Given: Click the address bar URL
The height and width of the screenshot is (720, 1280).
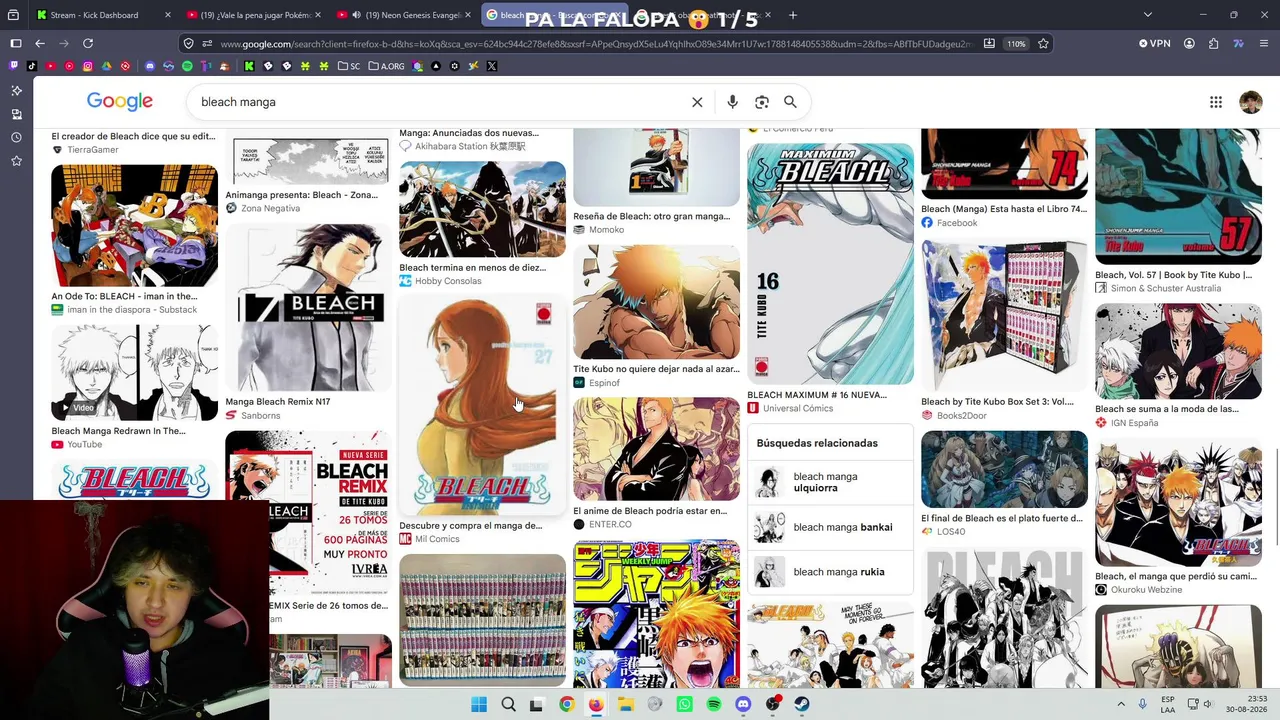Looking at the screenshot, I should (595, 44).
